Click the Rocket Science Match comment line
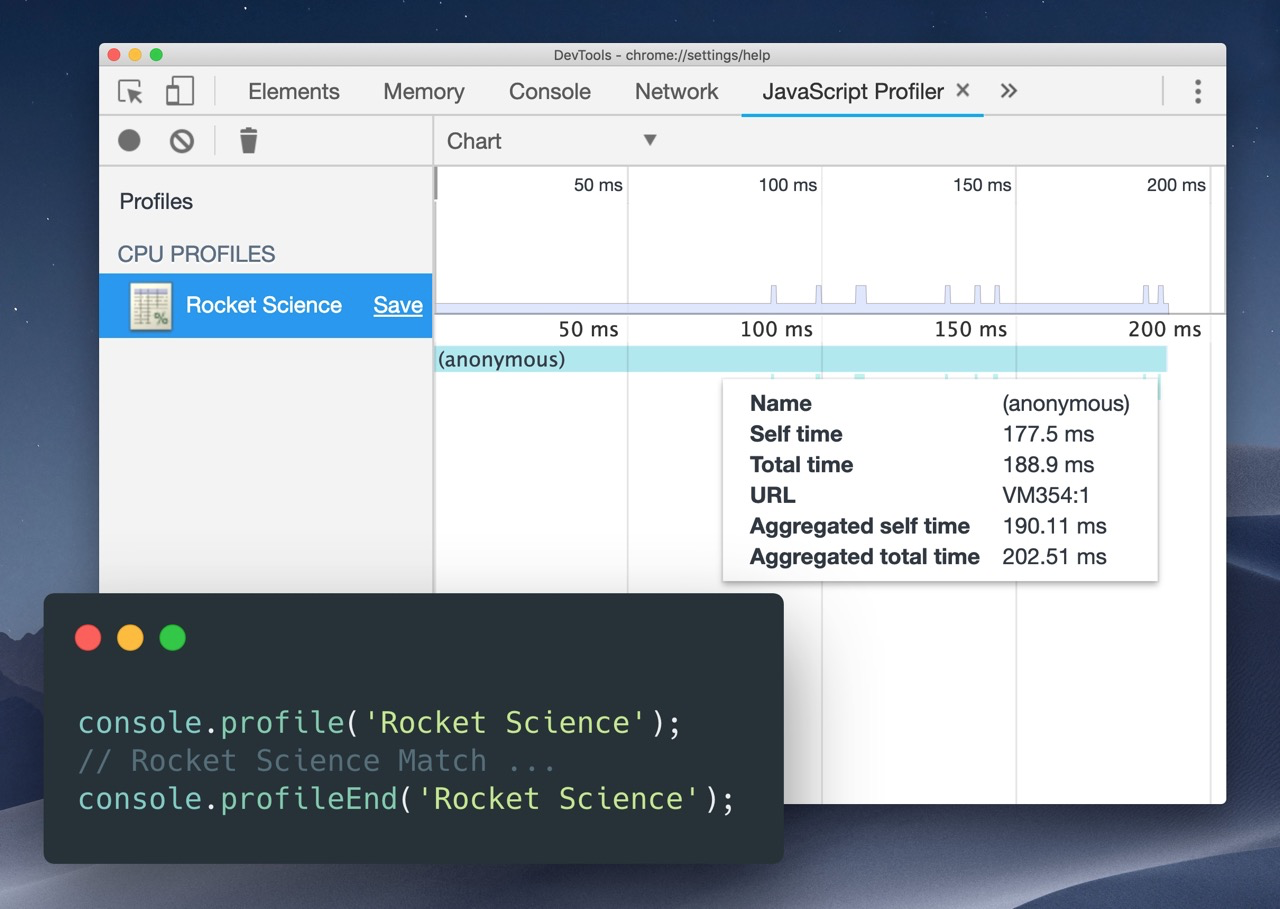Screen dimensions: 1280x909 pos(316,761)
